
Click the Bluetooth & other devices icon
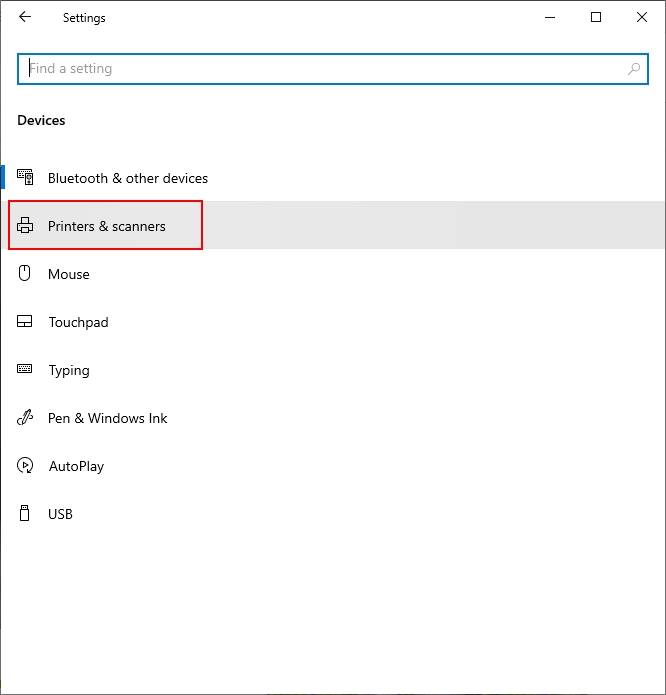25,178
